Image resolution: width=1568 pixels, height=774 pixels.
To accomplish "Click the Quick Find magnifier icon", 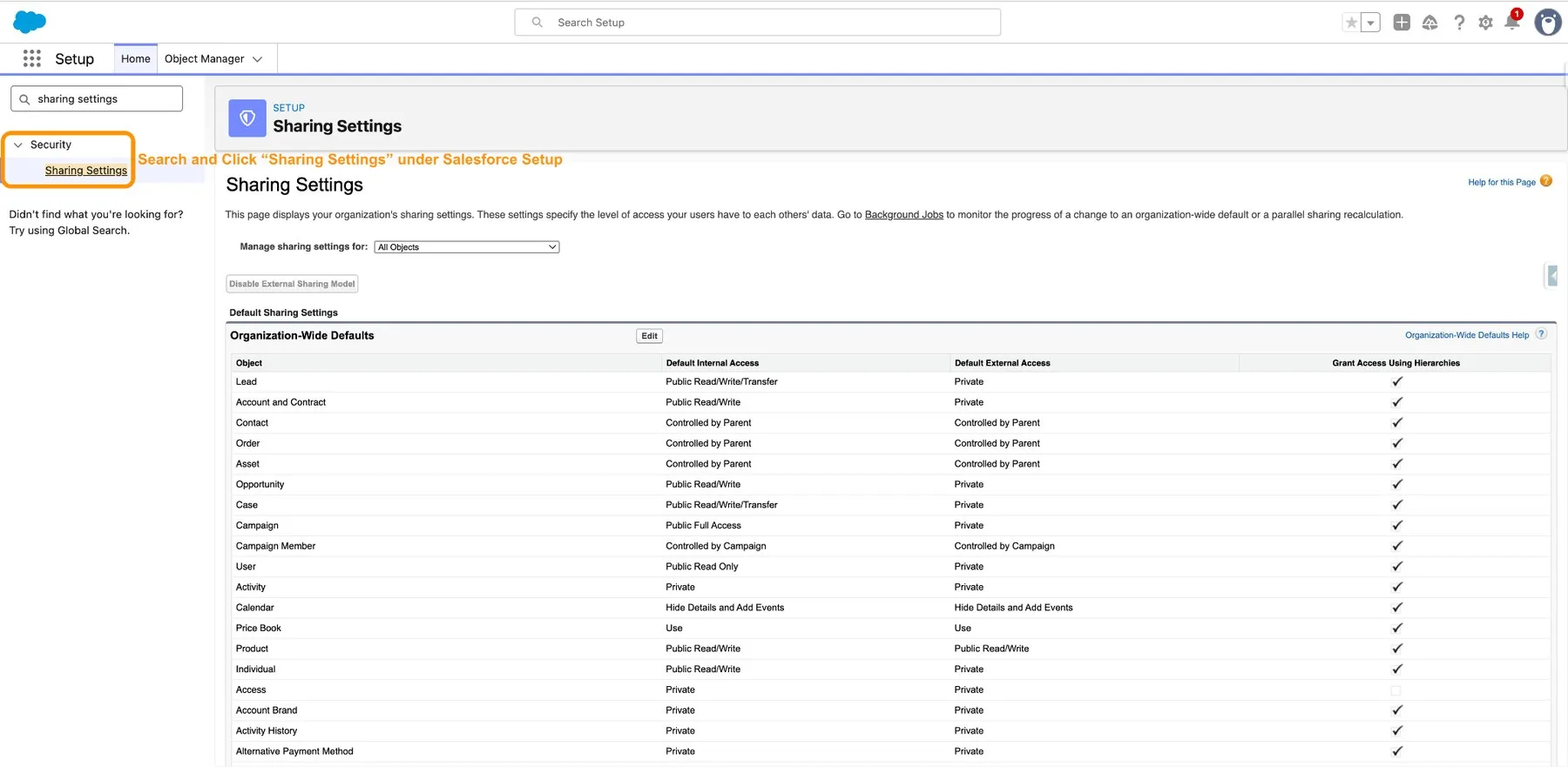I will [24, 99].
